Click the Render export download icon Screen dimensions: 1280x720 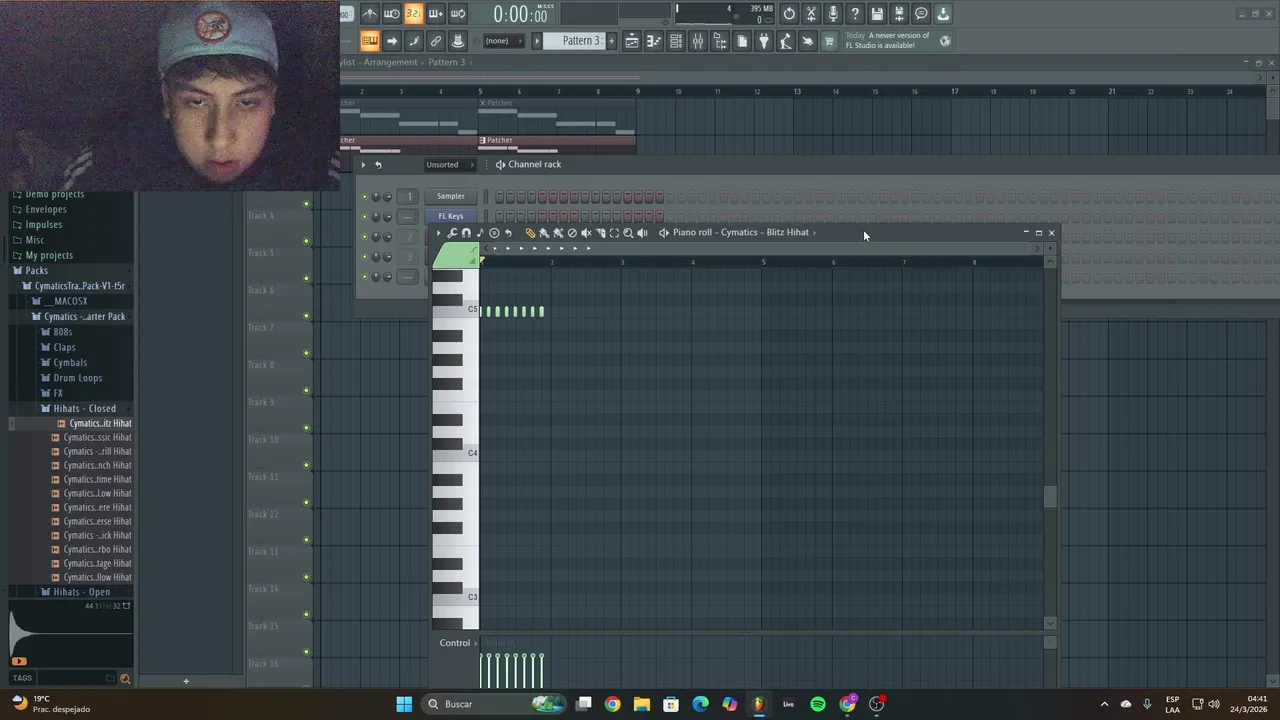click(x=943, y=14)
